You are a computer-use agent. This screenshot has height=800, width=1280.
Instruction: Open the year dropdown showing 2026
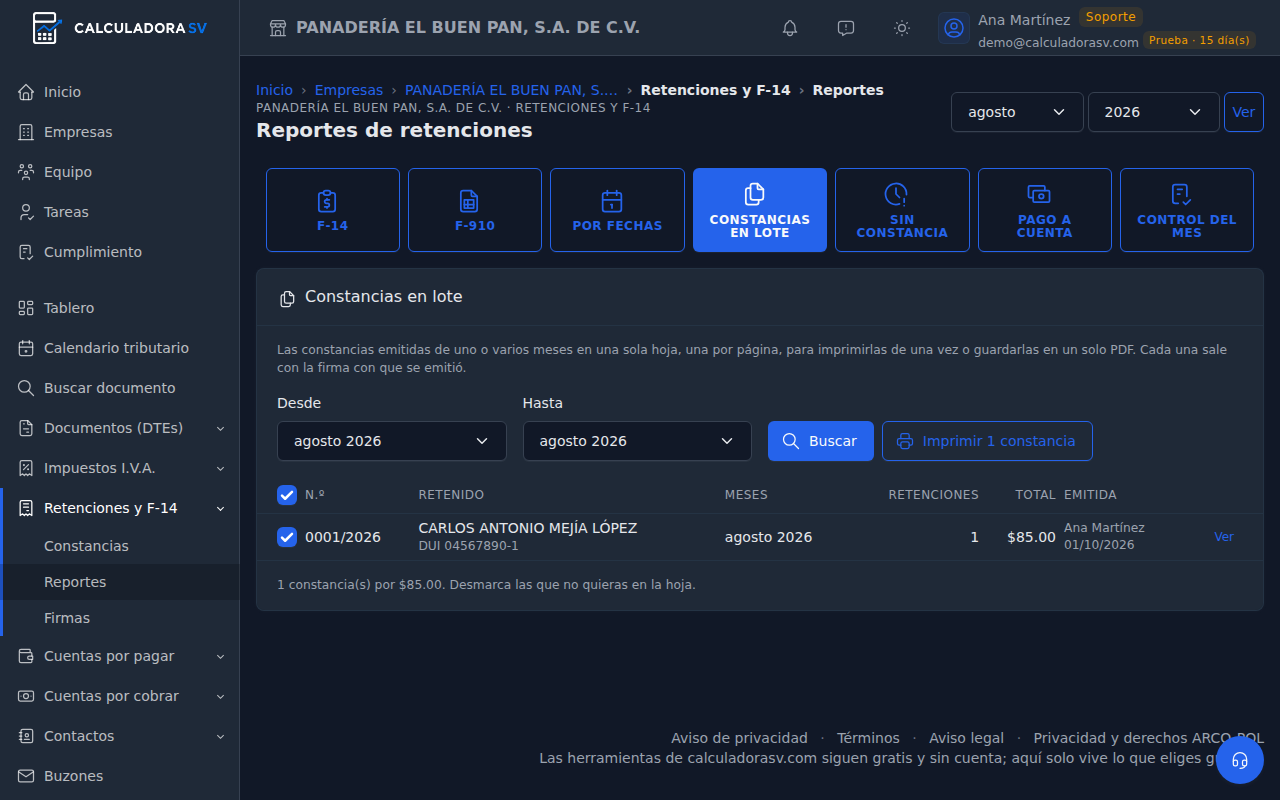click(x=1154, y=112)
